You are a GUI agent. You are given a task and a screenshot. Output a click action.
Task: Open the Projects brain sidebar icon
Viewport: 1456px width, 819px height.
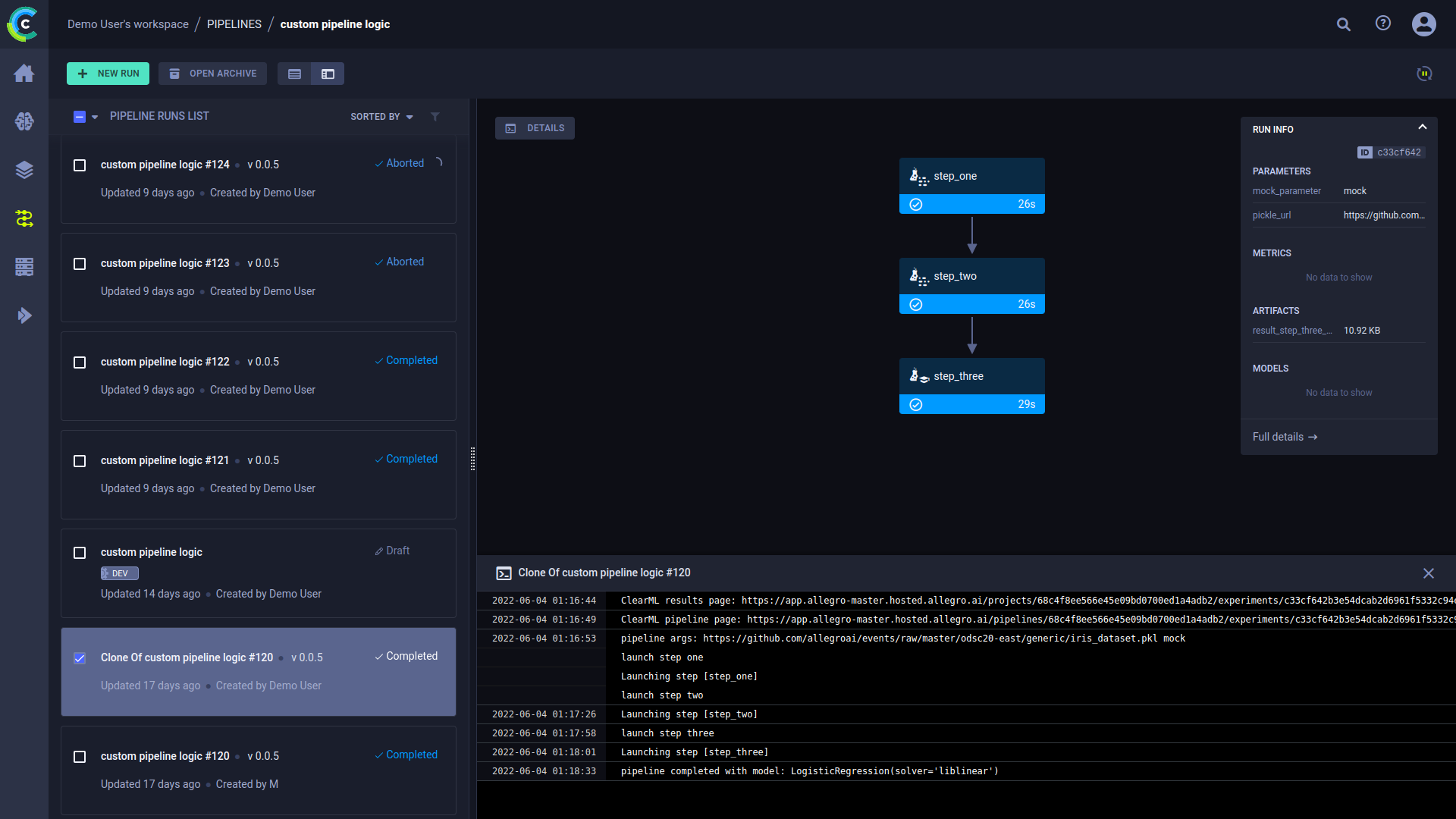24,121
